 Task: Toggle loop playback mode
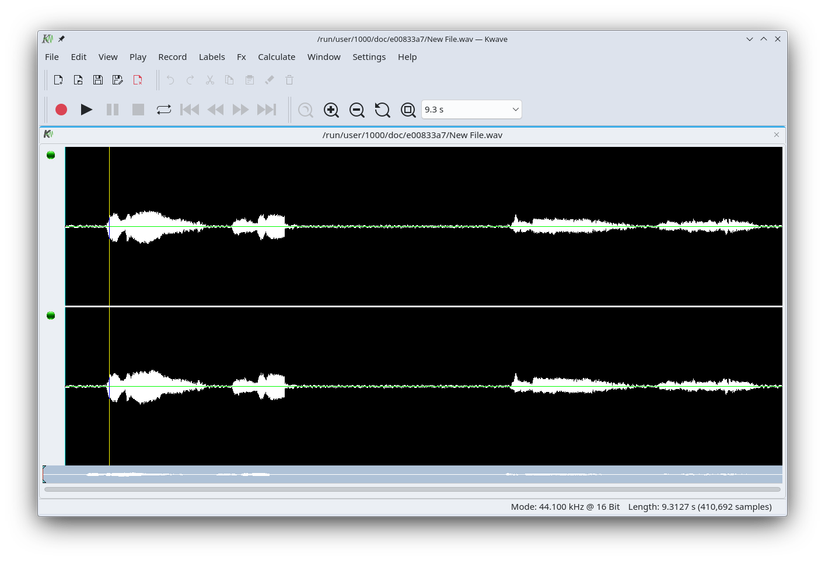[164, 109]
